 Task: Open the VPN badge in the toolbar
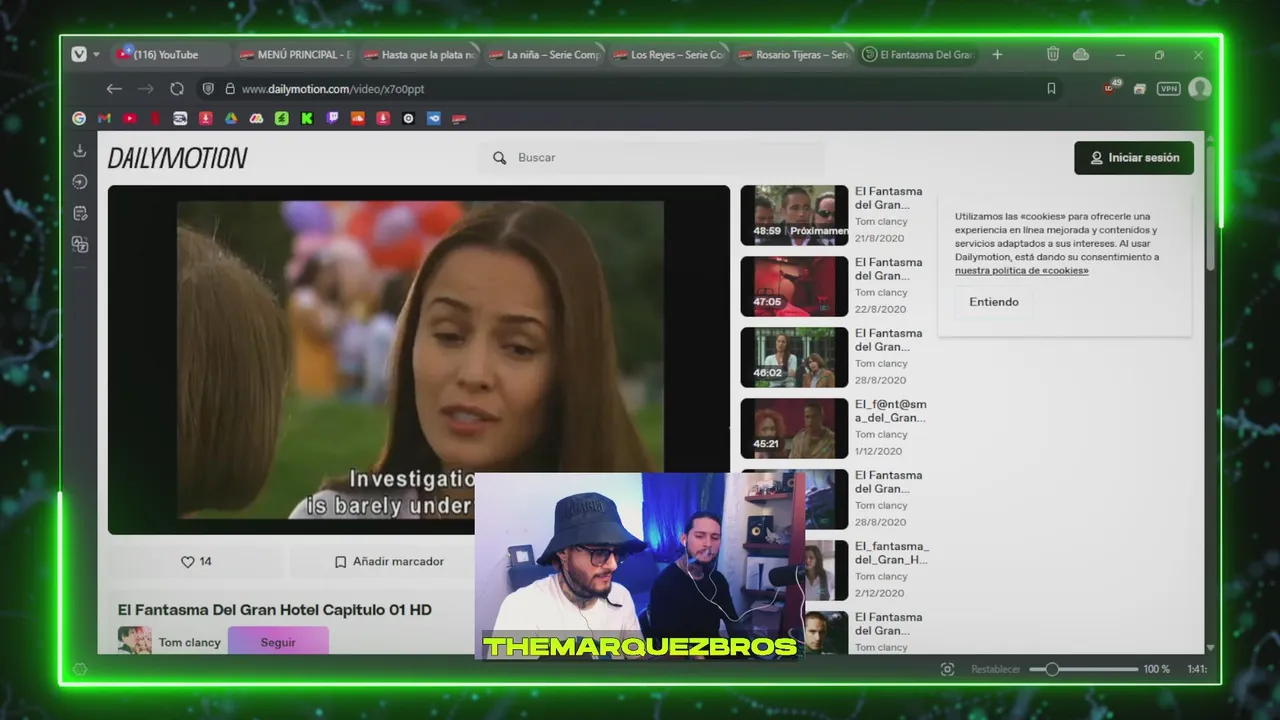pos(1168,89)
